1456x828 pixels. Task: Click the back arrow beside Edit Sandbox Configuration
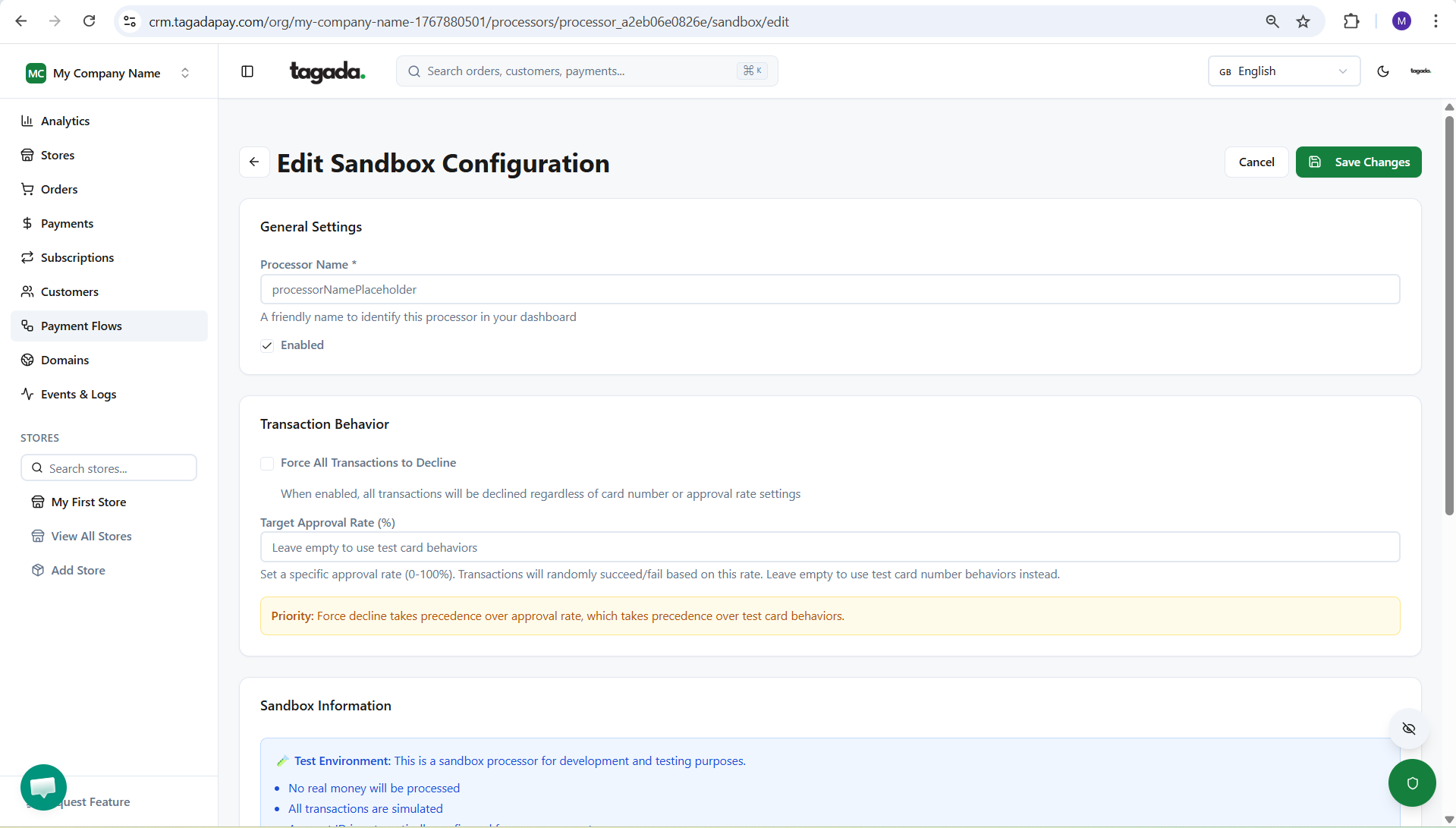(x=254, y=162)
